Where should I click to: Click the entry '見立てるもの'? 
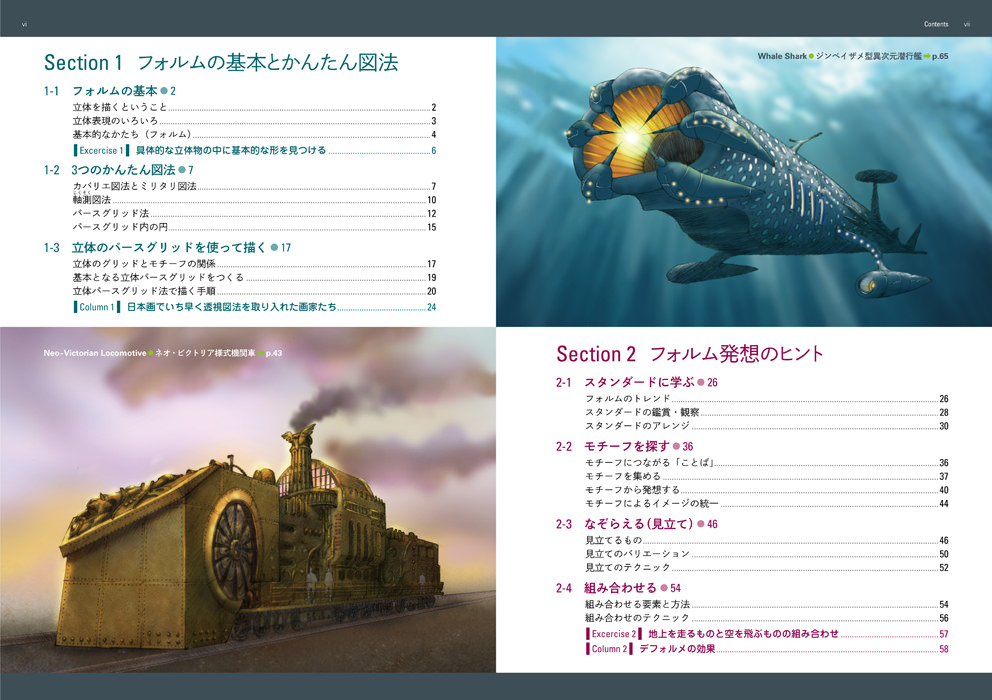[767, 541]
